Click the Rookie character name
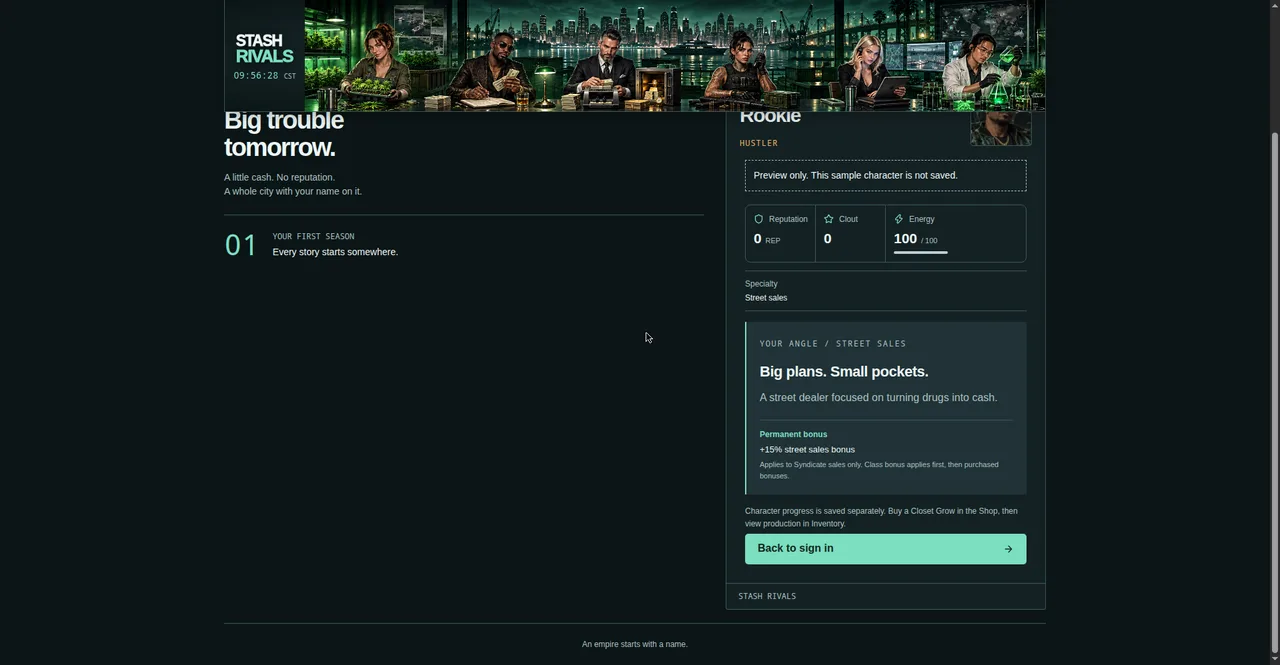1280x665 pixels. pyautogui.click(x=770, y=117)
